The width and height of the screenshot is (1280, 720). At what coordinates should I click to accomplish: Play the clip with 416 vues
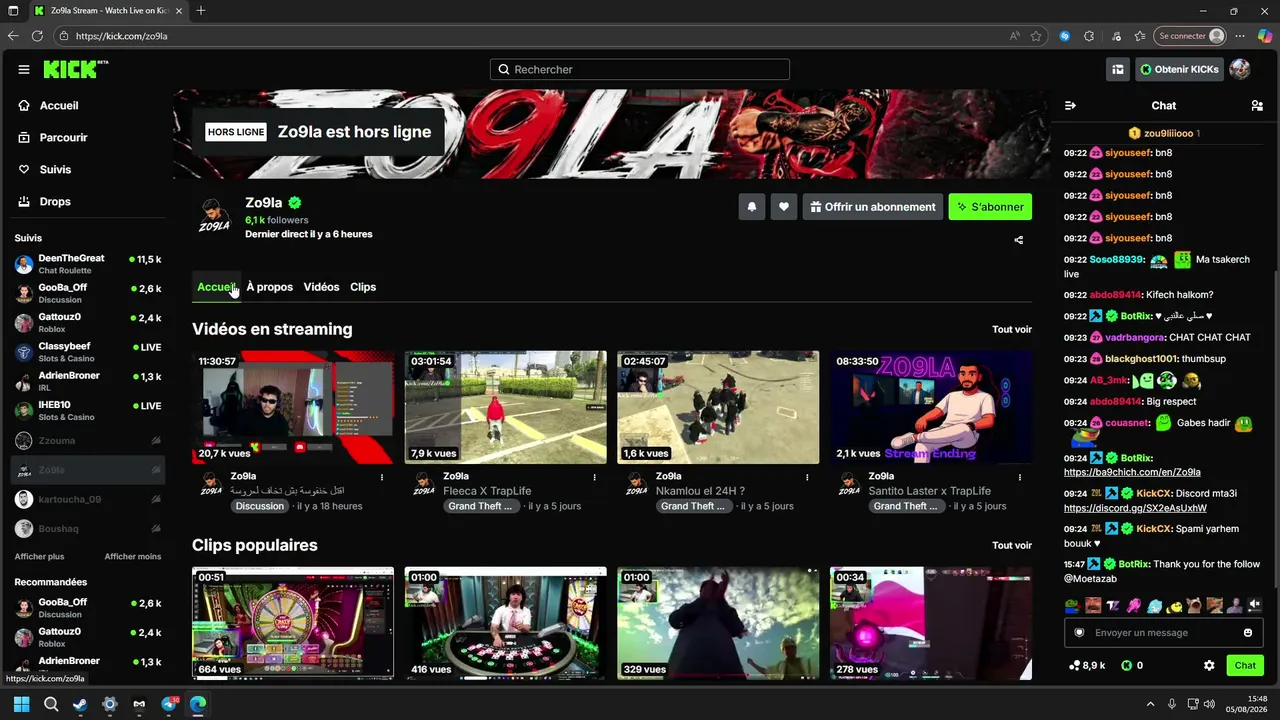[x=506, y=623]
